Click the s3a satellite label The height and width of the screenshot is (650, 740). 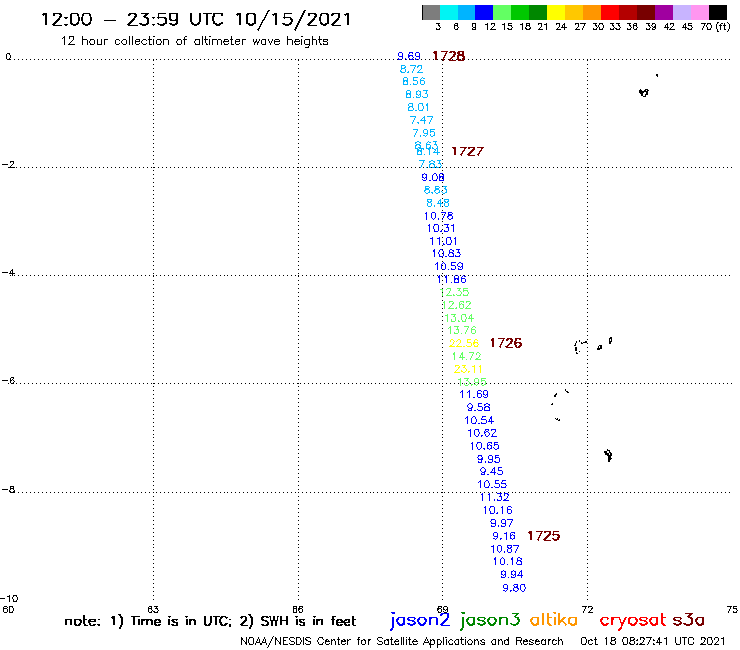(x=689, y=620)
